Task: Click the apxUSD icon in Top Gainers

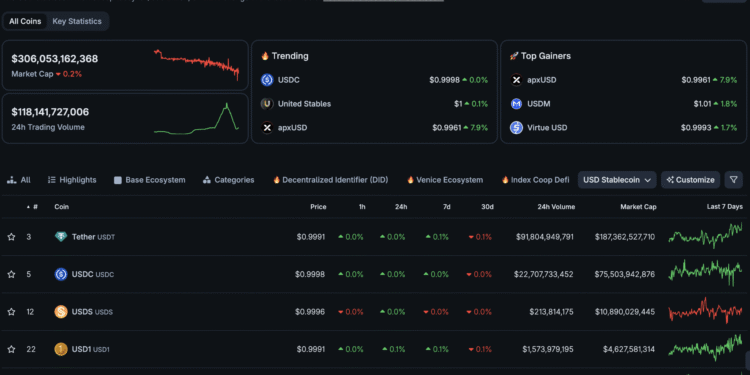Action: coord(516,80)
